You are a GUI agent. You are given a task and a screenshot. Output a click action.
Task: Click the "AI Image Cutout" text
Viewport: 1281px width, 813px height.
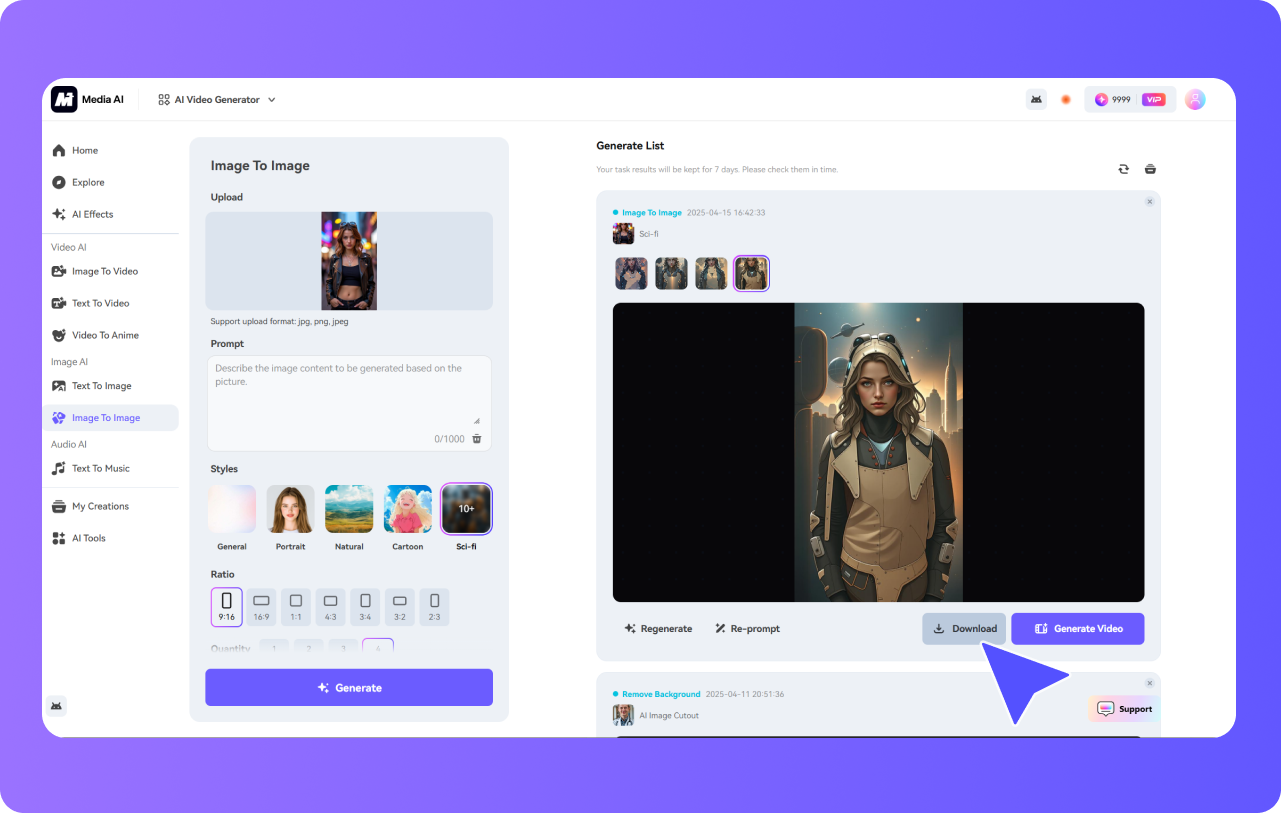pos(669,716)
